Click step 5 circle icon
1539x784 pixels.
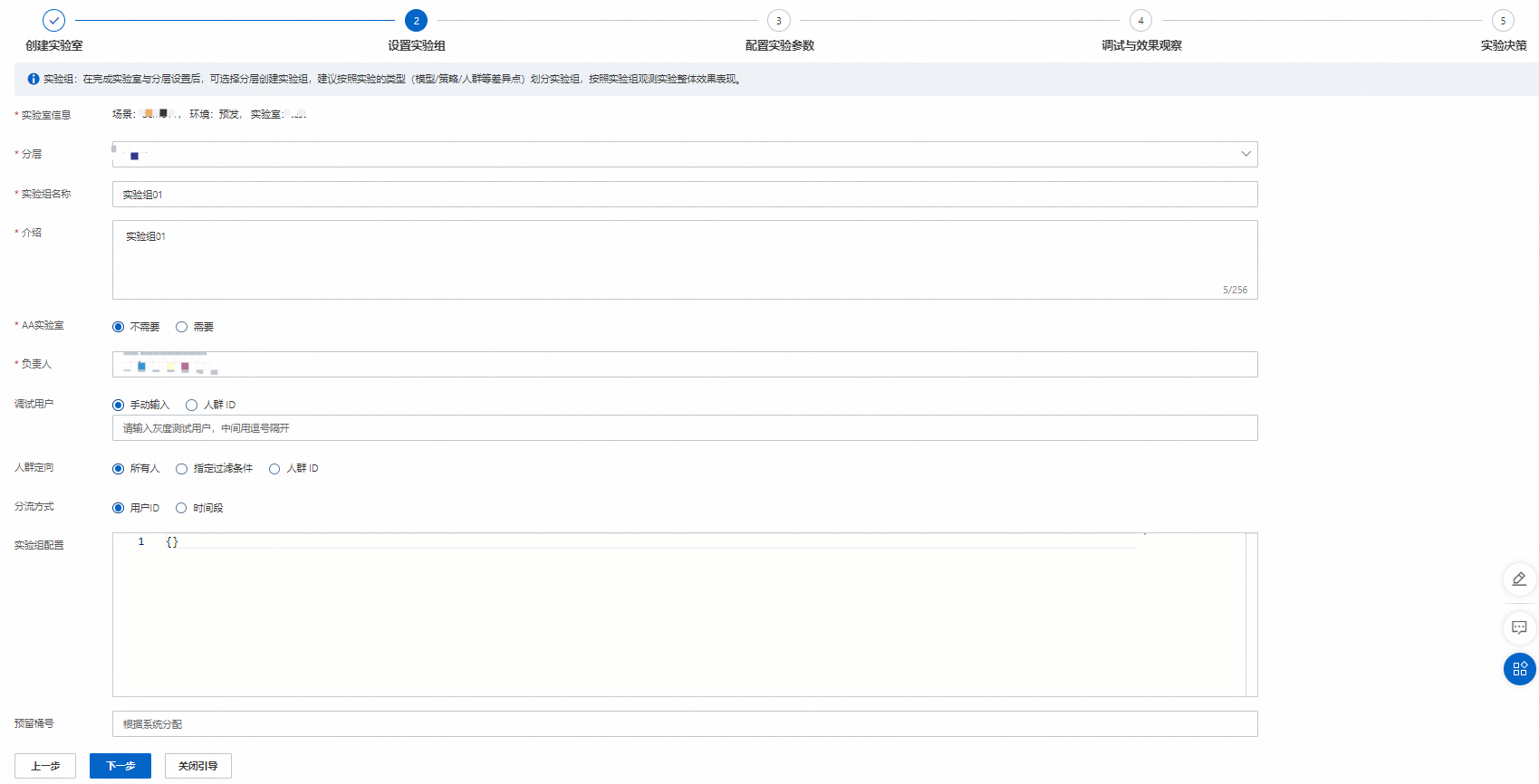(1503, 20)
